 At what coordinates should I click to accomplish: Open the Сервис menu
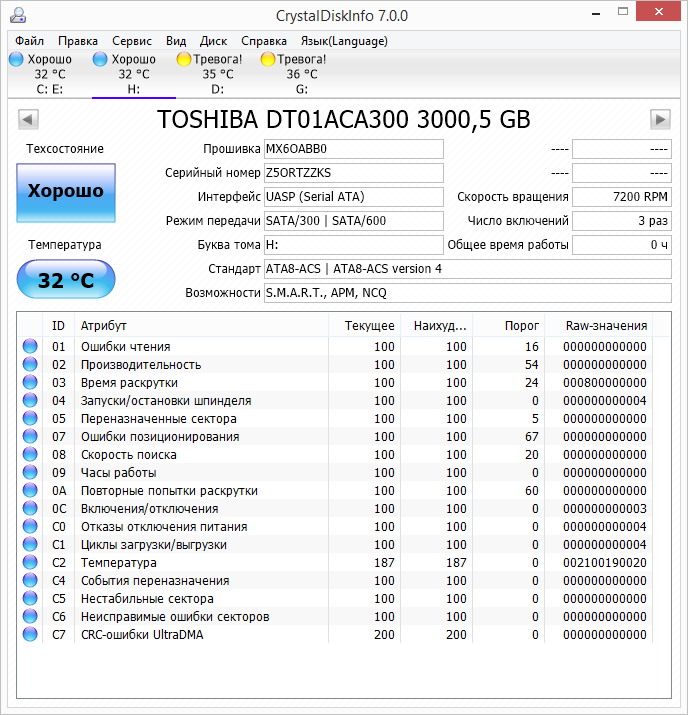point(132,41)
